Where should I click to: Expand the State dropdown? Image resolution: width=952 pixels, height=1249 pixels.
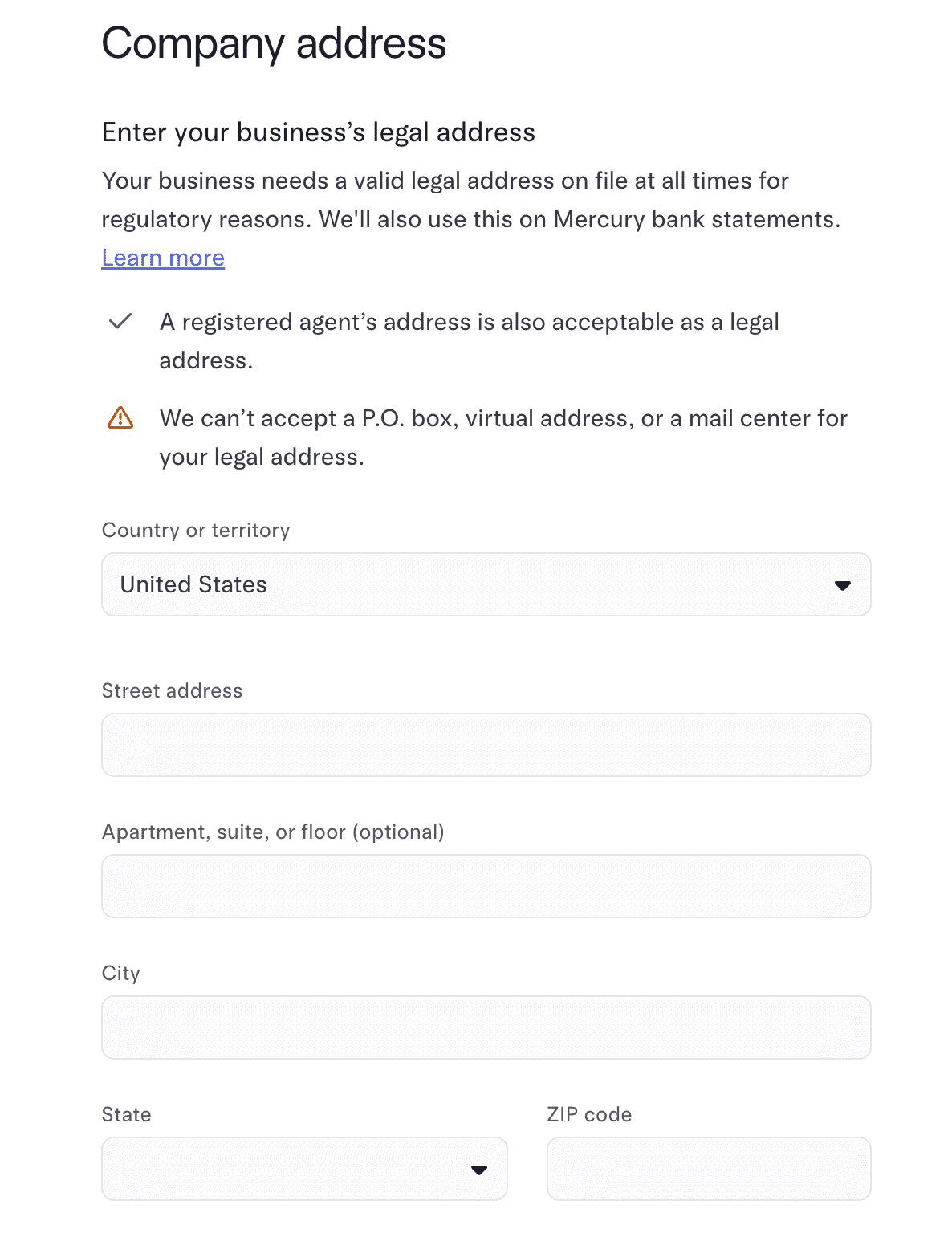click(304, 1170)
